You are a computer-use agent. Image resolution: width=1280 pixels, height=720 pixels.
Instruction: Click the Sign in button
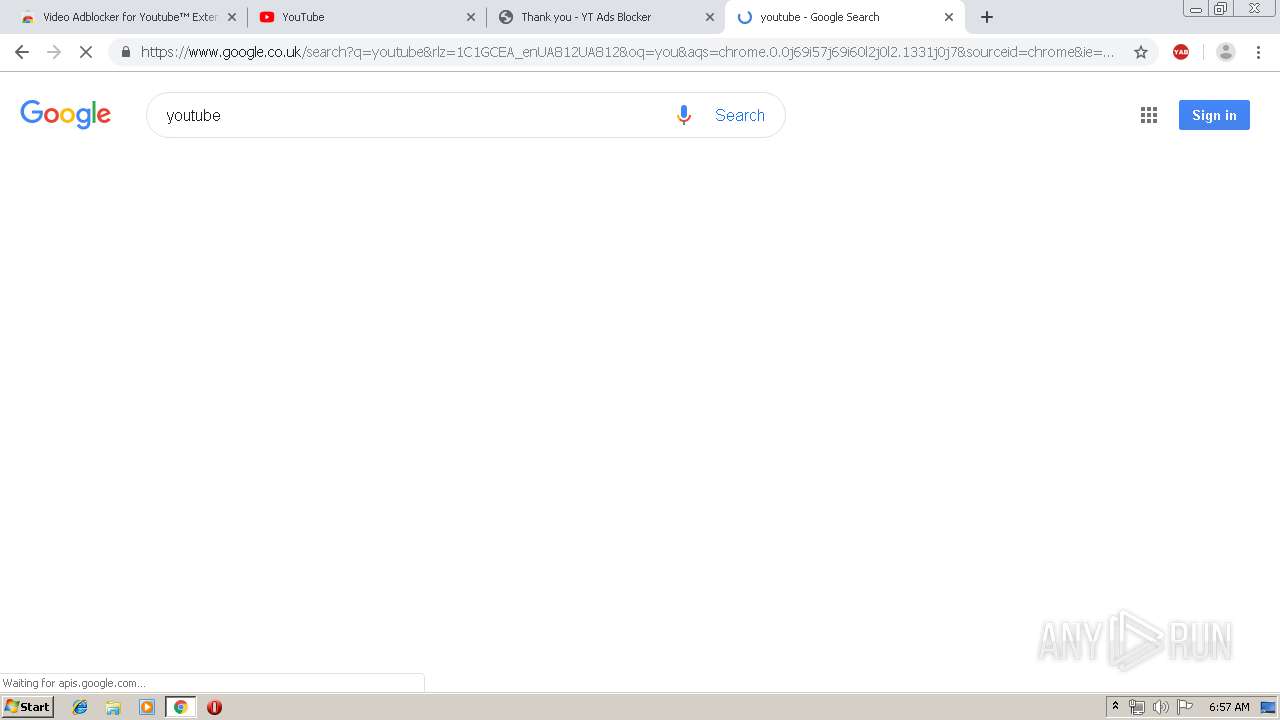click(1214, 115)
